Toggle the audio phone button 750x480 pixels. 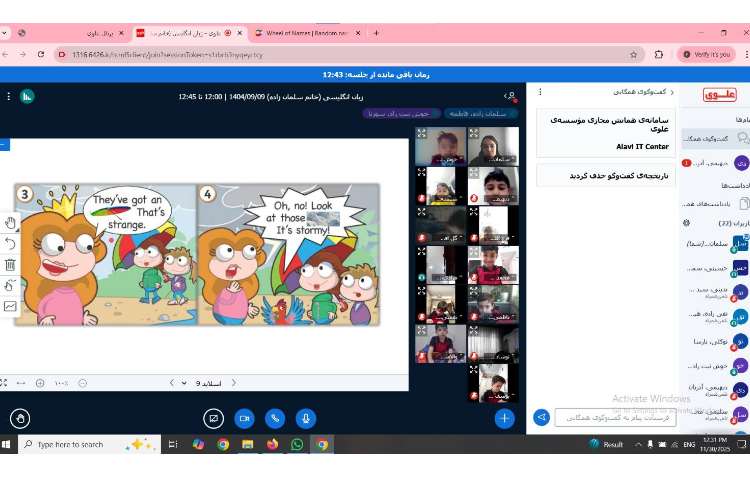pos(274,418)
